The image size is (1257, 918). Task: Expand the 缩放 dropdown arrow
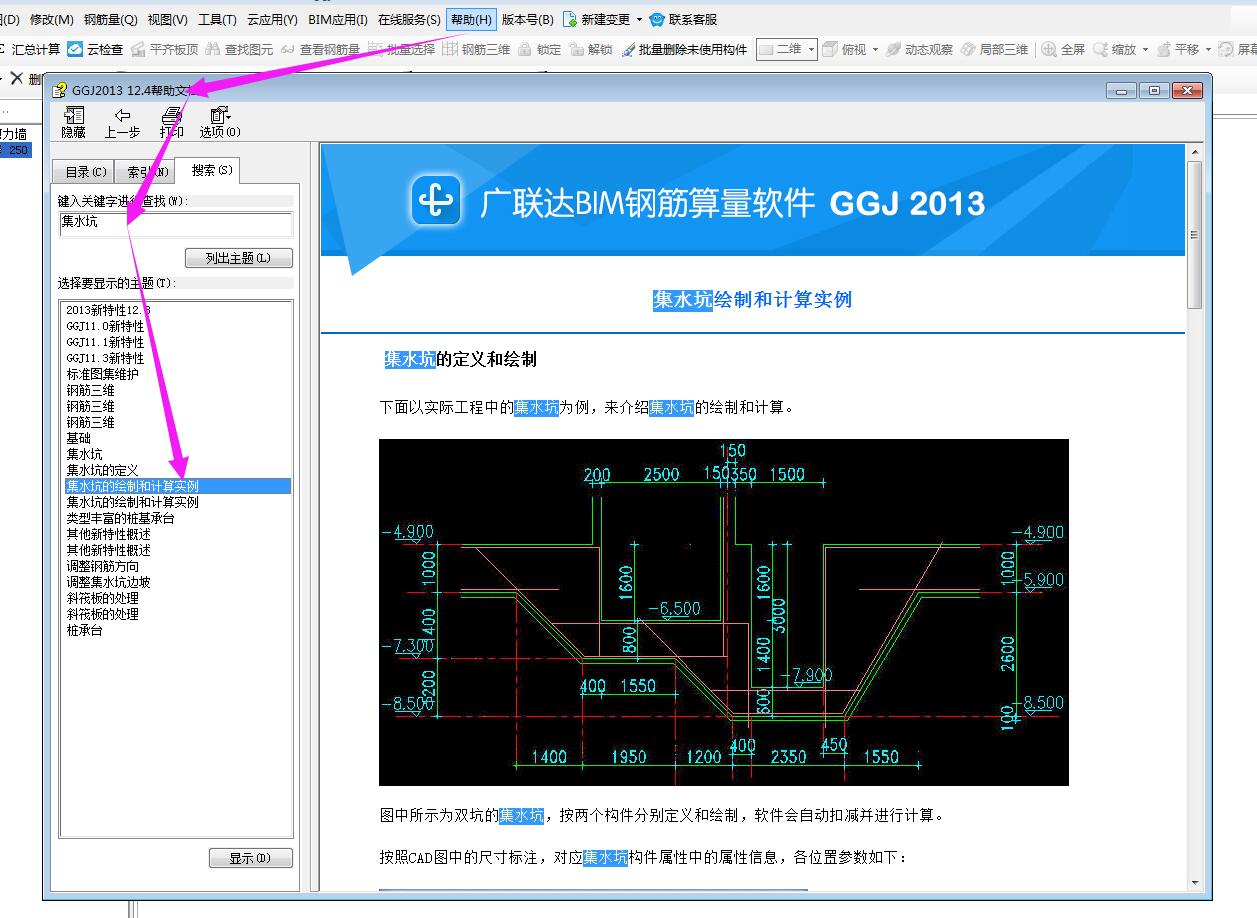point(1145,49)
